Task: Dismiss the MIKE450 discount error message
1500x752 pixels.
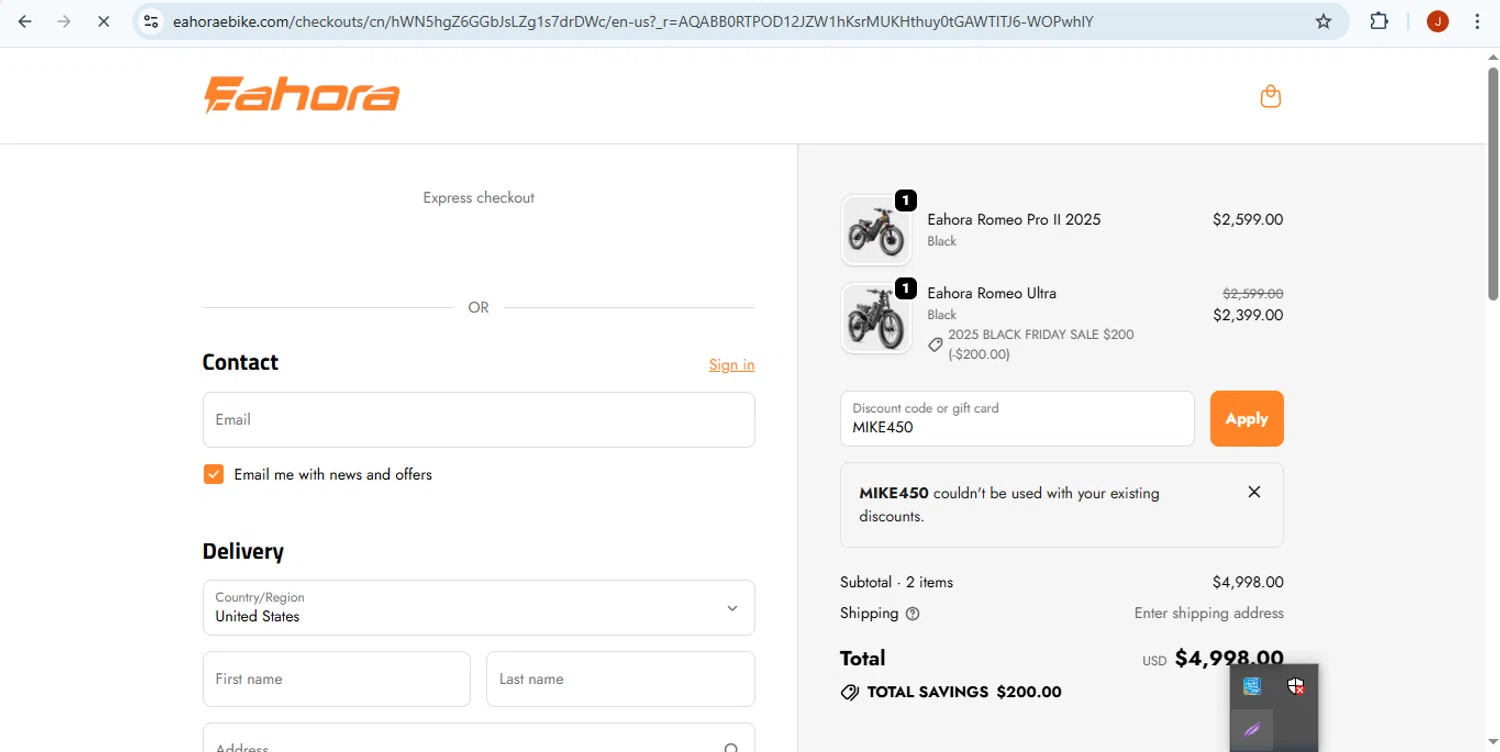Action: tap(1254, 492)
